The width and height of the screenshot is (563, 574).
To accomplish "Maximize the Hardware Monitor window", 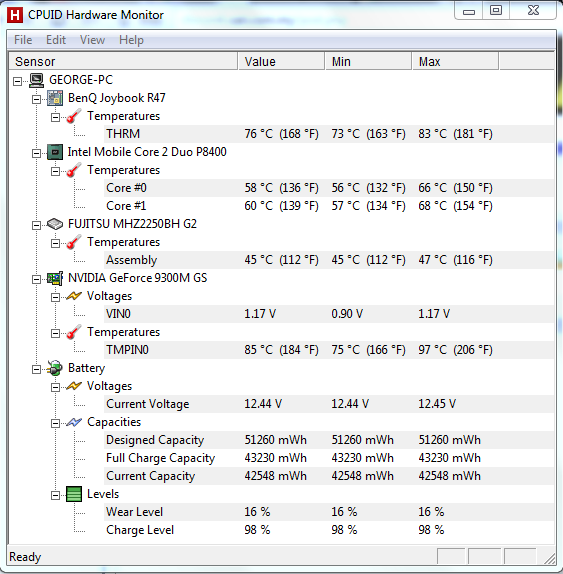I will point(496,10).
